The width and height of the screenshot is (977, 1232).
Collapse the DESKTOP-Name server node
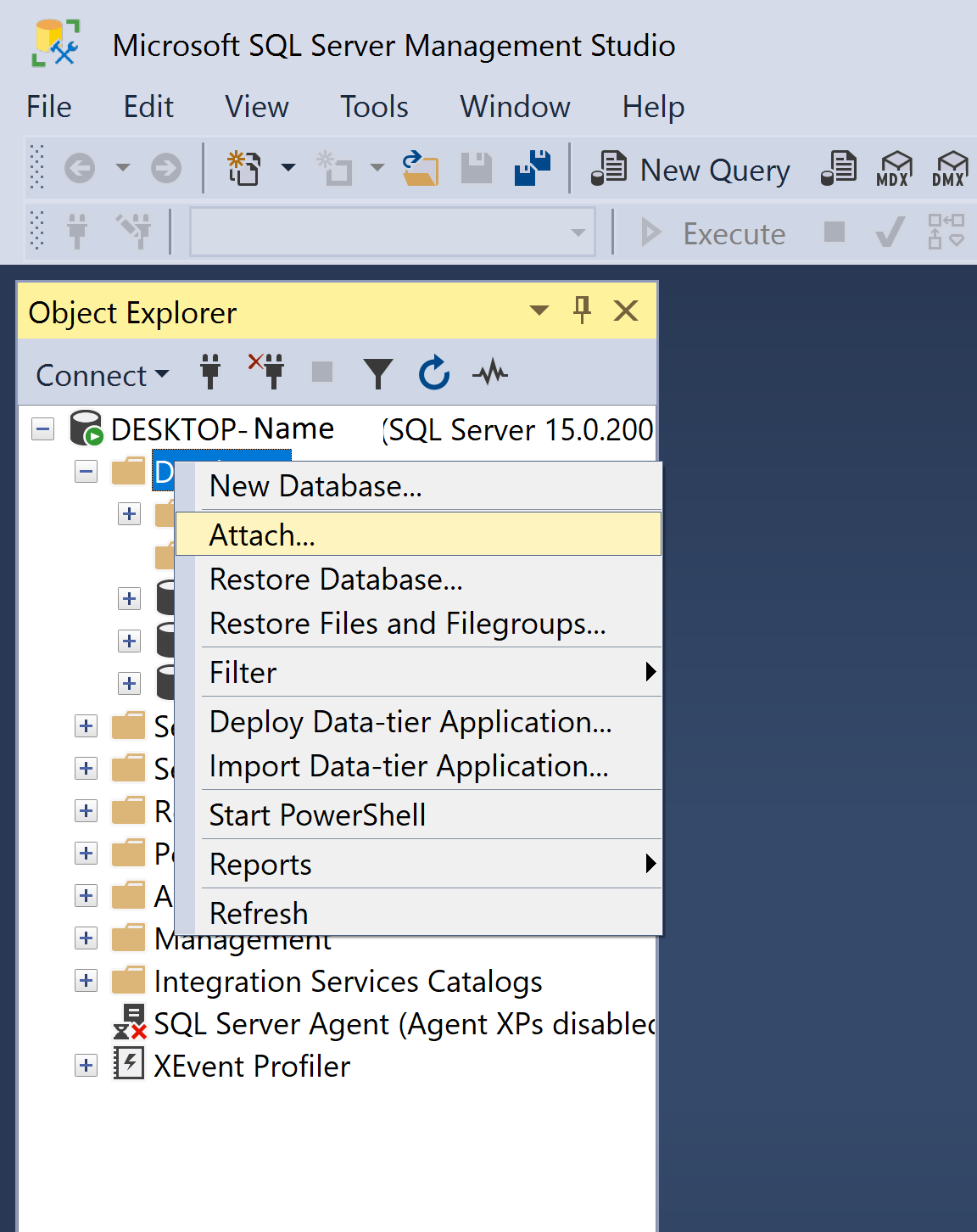43,429
